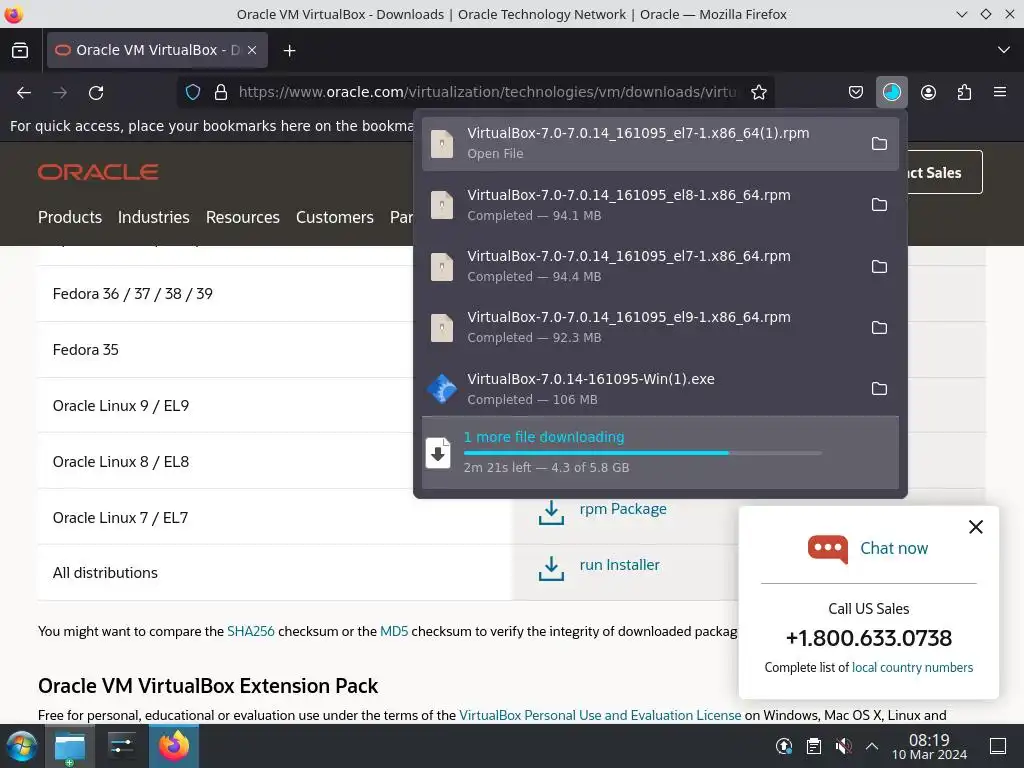Screen dimensions: 1024x768
Task: Click the Contact Sales button
Action: point(945,172)
